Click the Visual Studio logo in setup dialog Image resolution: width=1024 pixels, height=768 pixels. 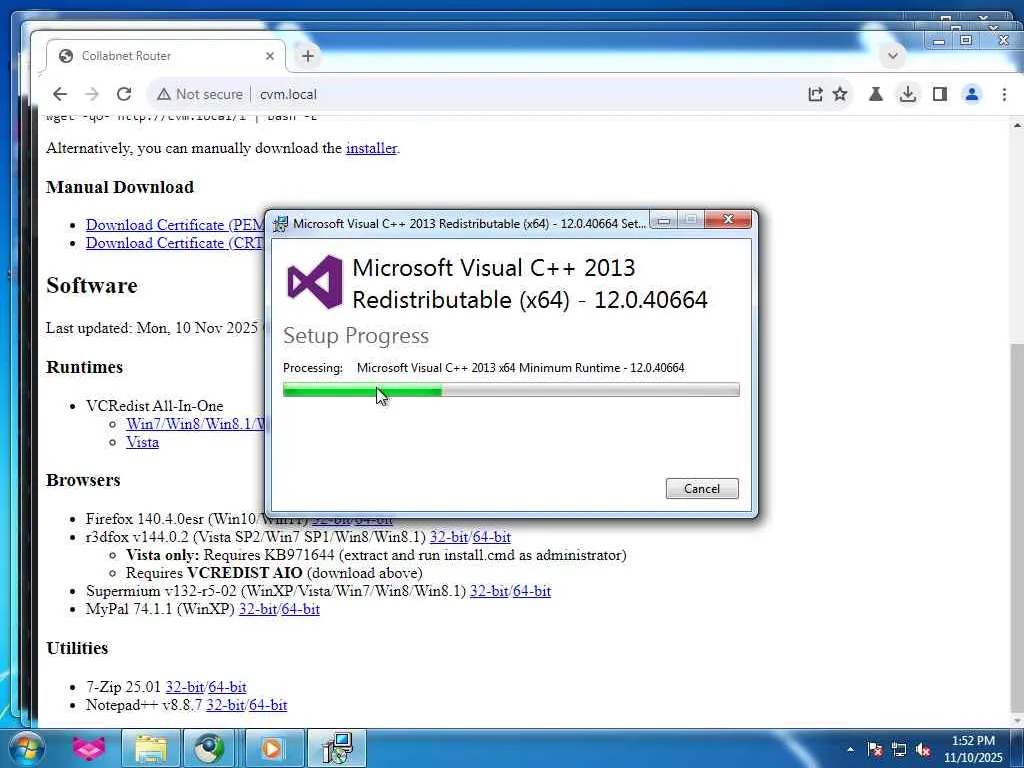315,282
